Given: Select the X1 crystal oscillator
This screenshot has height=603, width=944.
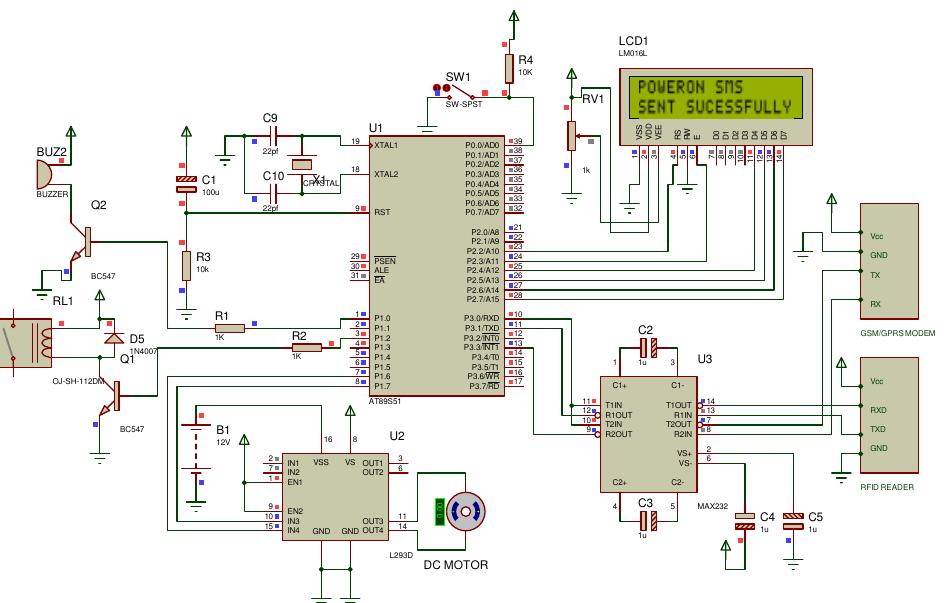Looking at the screenshot, I should [x=302, y=164].
